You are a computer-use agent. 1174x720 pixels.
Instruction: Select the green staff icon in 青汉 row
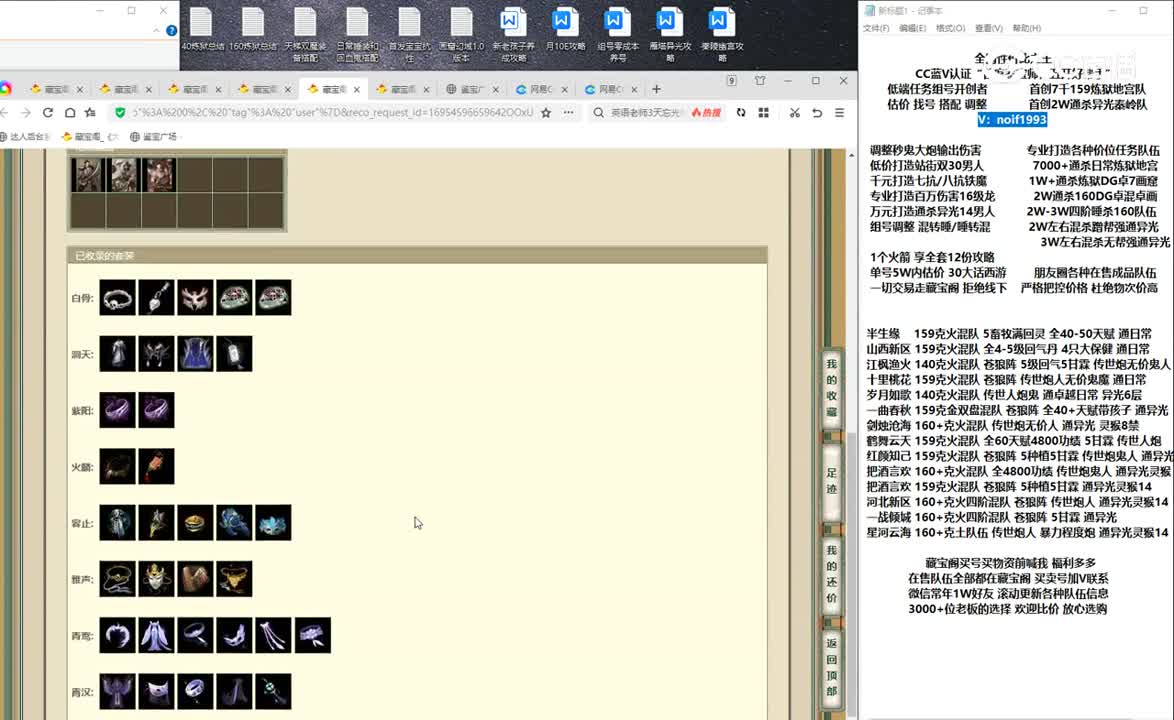pos(273,691)
